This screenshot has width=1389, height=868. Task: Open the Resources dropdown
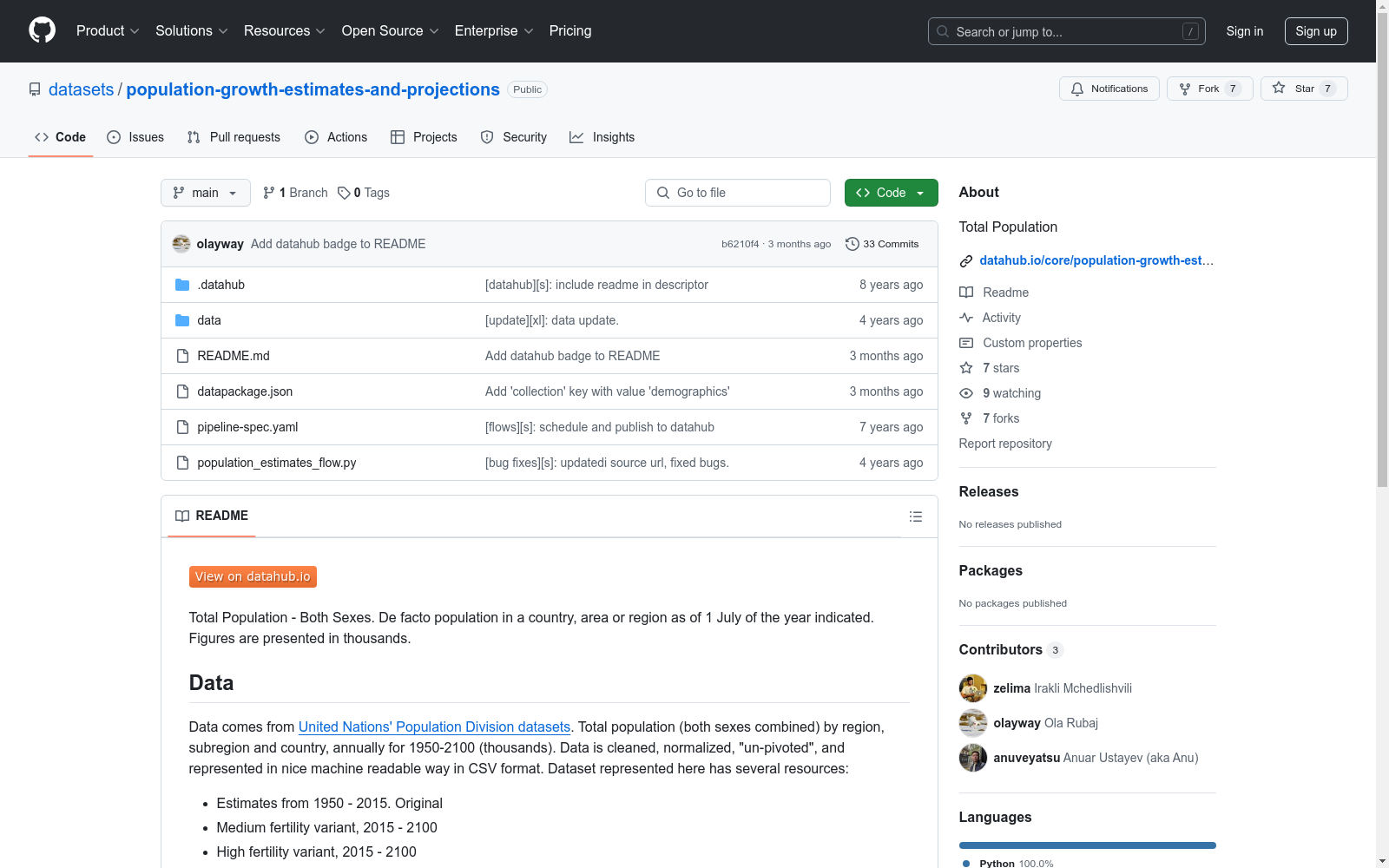click(284, 30)
